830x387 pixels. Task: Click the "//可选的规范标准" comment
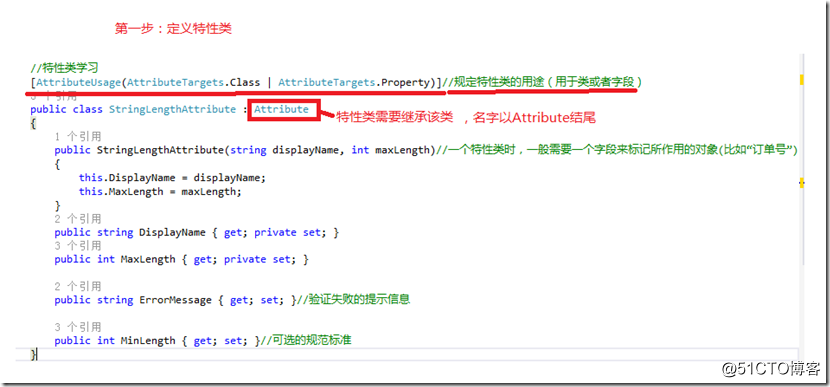[x=306, y=340]
